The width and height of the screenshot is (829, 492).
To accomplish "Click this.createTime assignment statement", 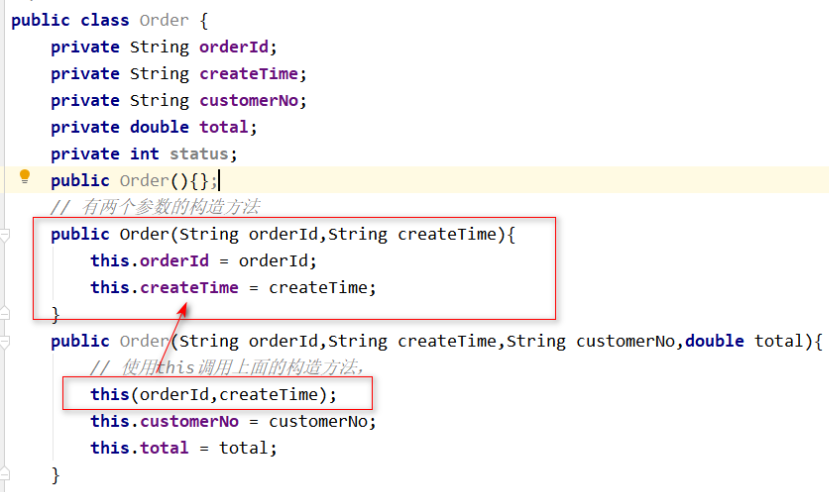I will tap(233, 287).
